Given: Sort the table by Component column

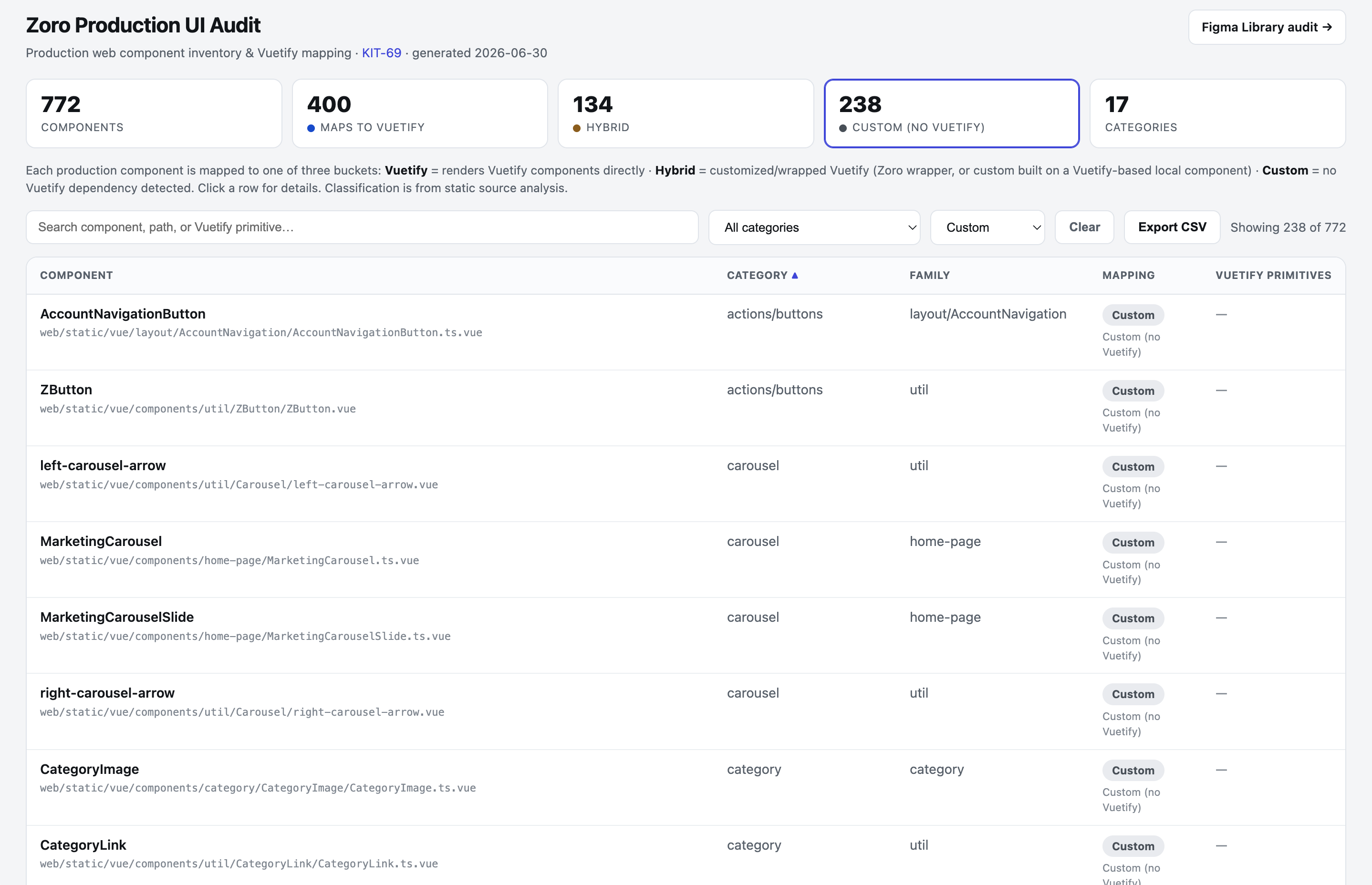Looking at the screenshot, I should [76, 275].
